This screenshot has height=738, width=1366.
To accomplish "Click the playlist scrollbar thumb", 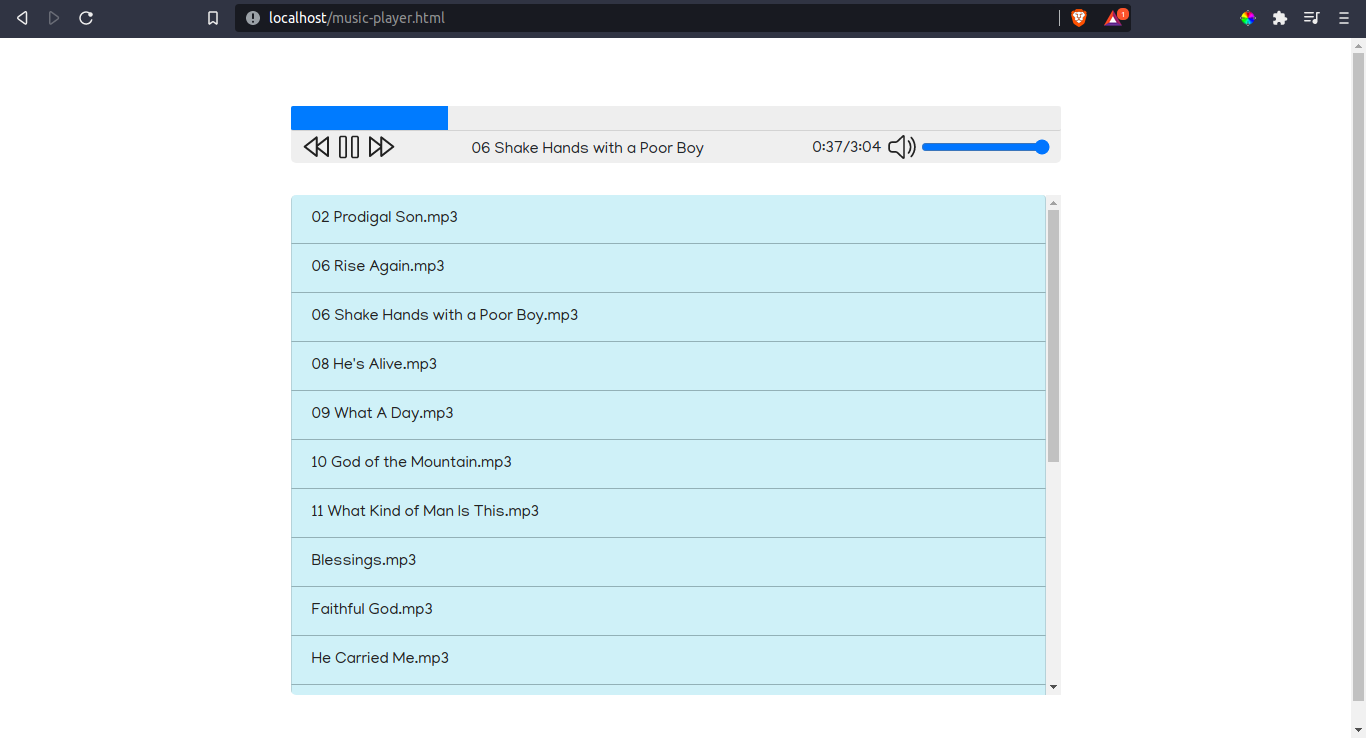I will [1053, 336].
